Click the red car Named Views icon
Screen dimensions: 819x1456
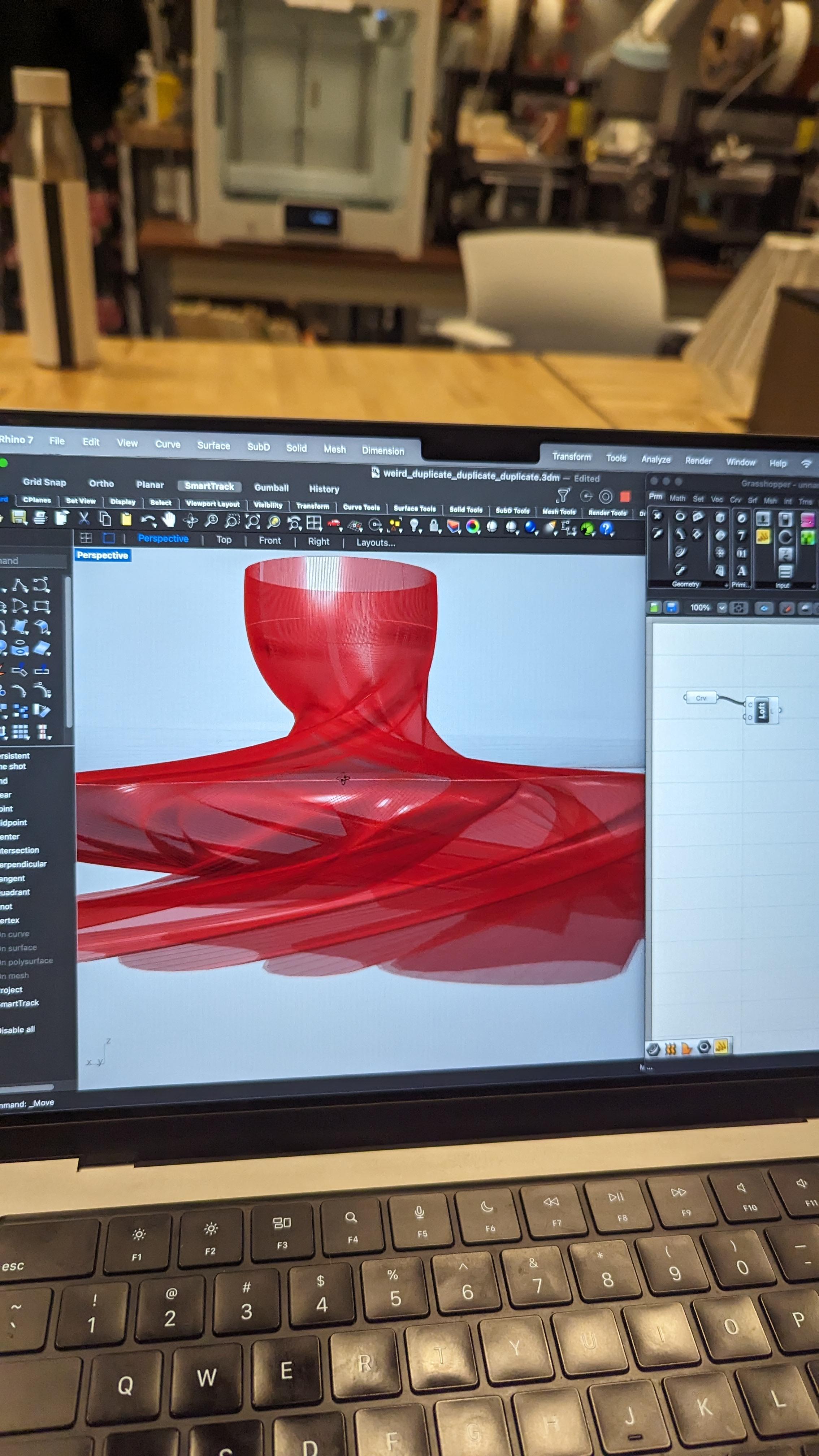(x=334, y=524)
